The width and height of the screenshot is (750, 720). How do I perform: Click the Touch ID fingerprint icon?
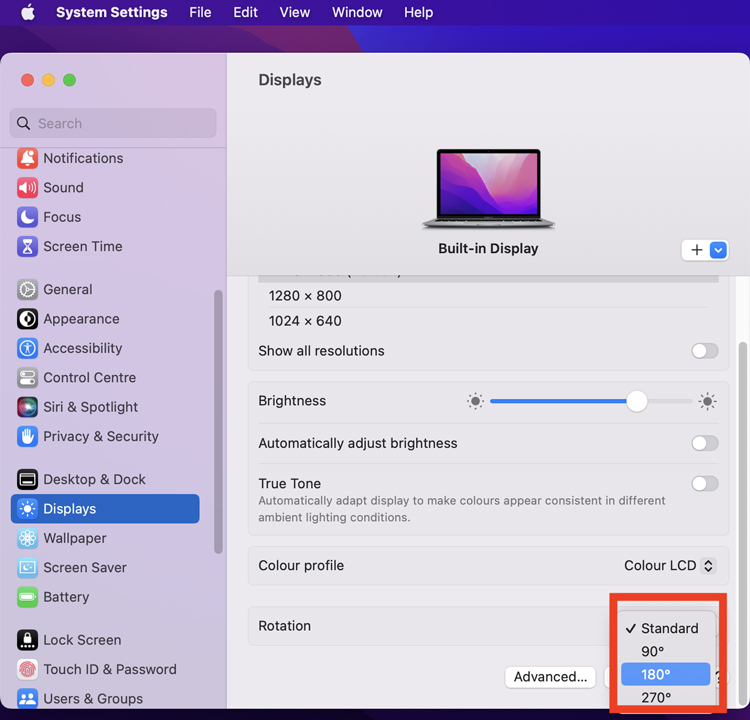click(x=27, y=670)
